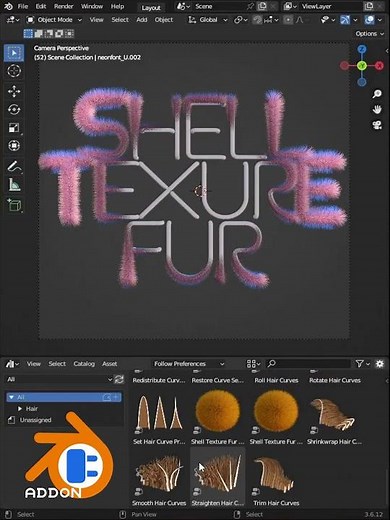Image resolution: width=390 pixels, height=520 pixels.
Task: Open asset filter dropdown
Action: pyautogui.click(x=363, y=364)
